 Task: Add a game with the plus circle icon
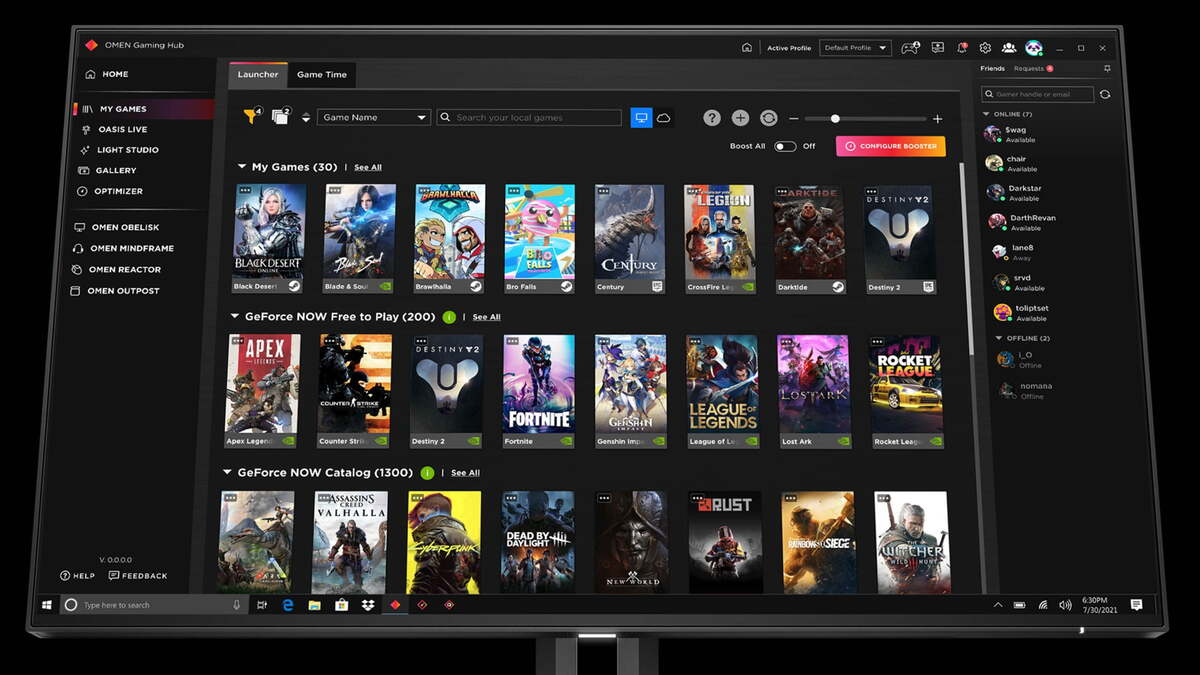[740, 118]
